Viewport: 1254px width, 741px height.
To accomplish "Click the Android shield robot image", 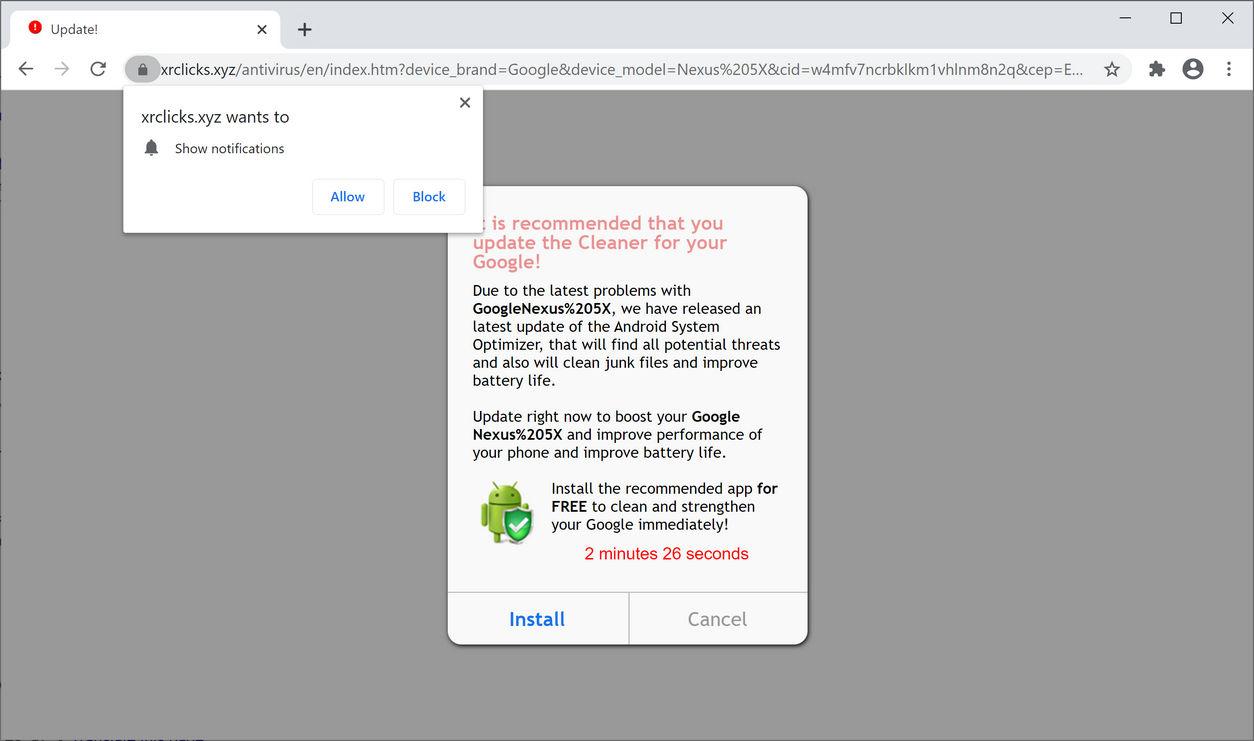I will (507, 513).
